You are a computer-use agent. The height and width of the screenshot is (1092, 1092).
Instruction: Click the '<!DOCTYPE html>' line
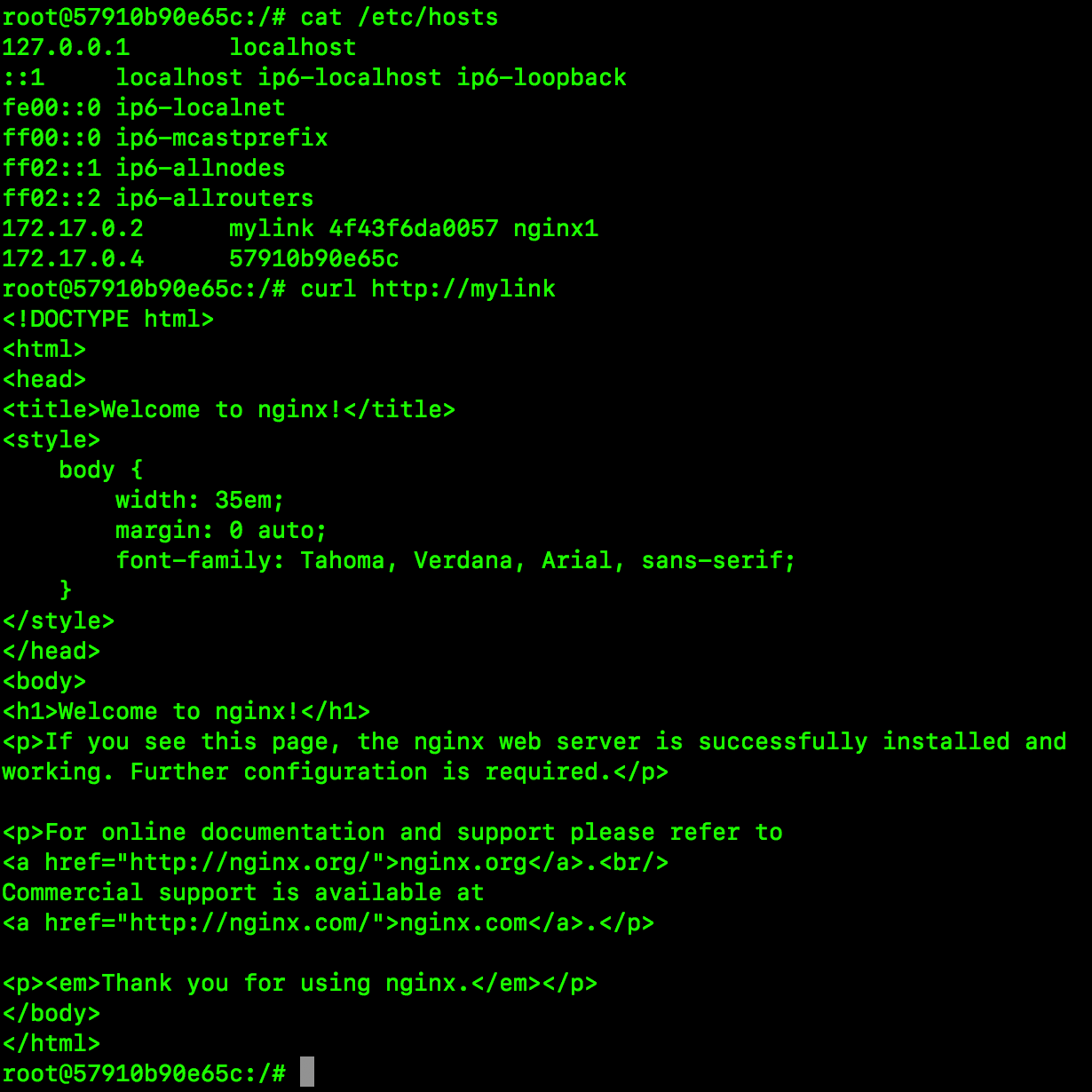click(x=108, y=319)
